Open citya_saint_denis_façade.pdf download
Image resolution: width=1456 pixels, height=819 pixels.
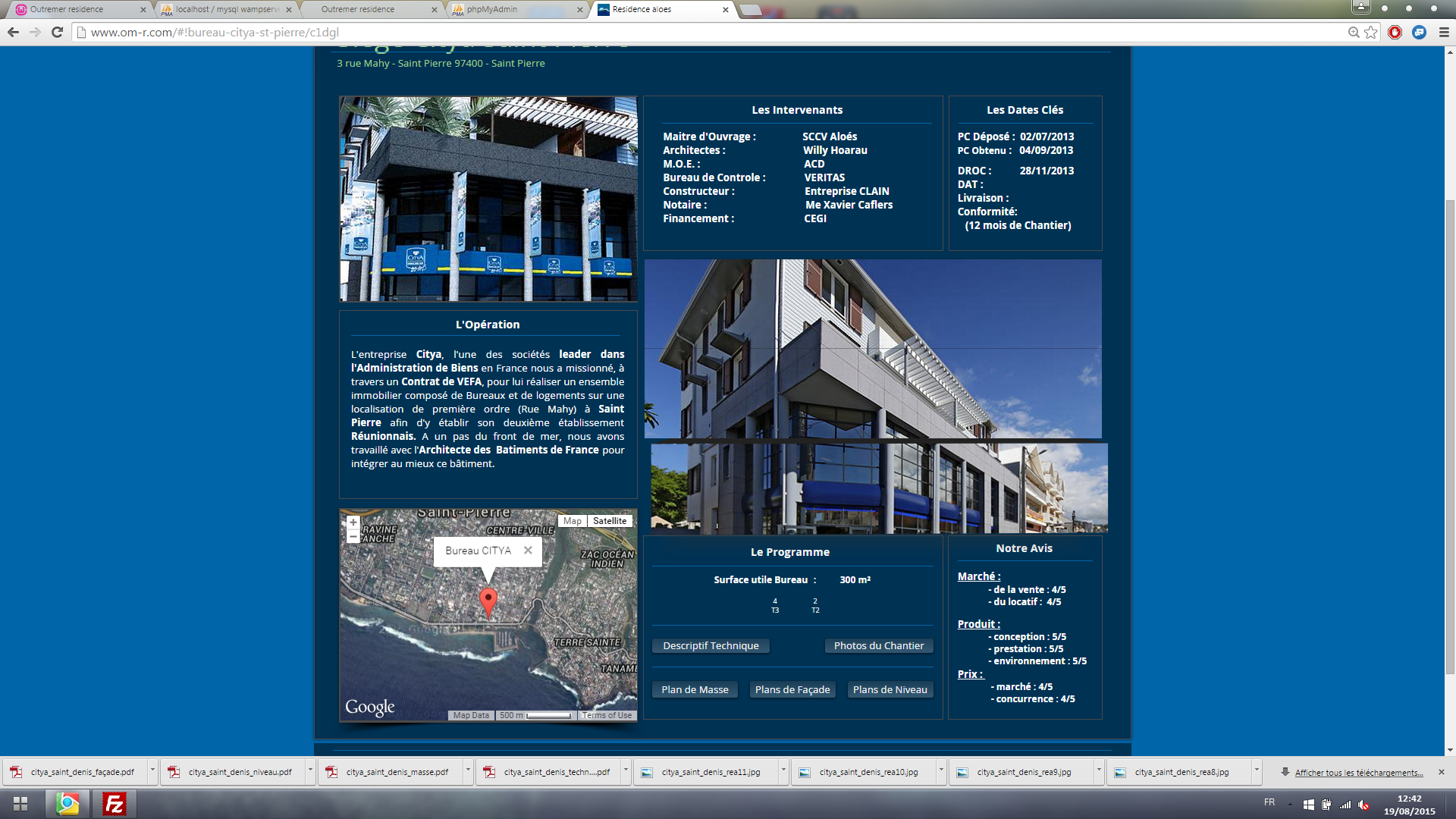[75, 772]
